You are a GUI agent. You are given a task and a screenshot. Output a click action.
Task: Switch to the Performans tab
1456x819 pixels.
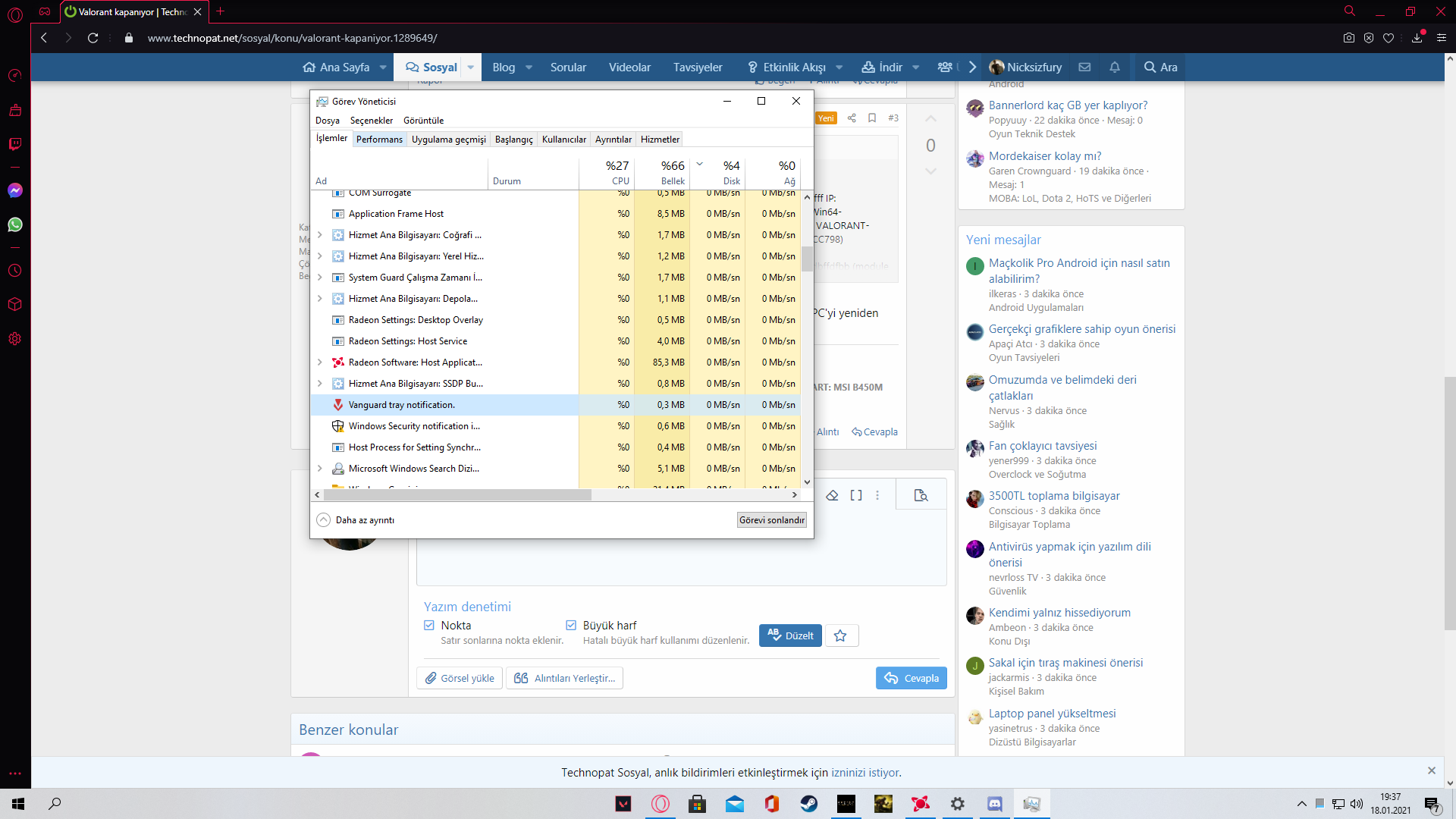click(379, 140)
